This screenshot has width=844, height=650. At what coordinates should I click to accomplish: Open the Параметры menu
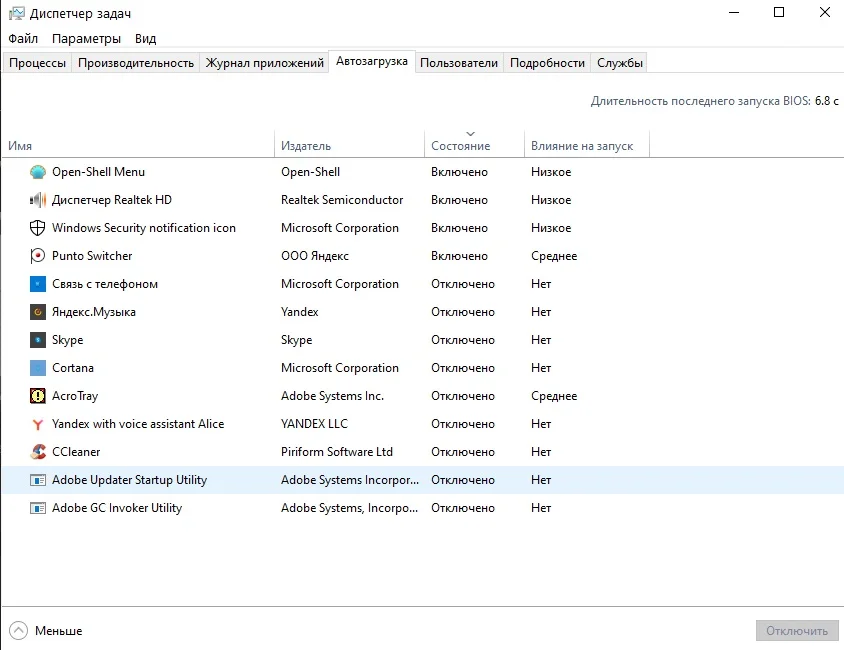point(86,38)
